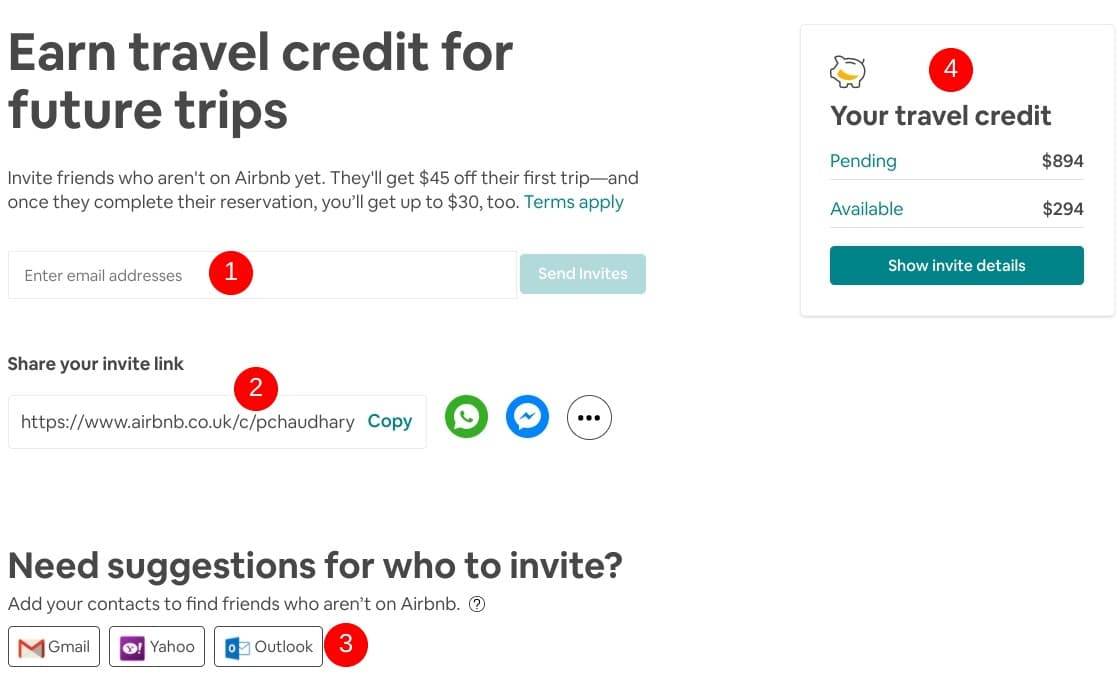This screenshot has width=1119, height=678.
Task: View Available travel credit details
Action: (866, 209)
